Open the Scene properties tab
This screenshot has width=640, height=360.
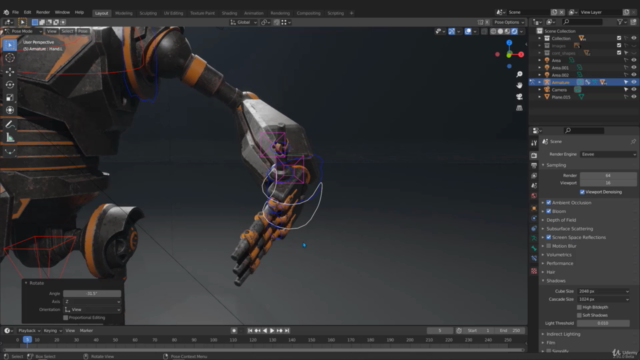pyautogui.click(x=534, y=186)
